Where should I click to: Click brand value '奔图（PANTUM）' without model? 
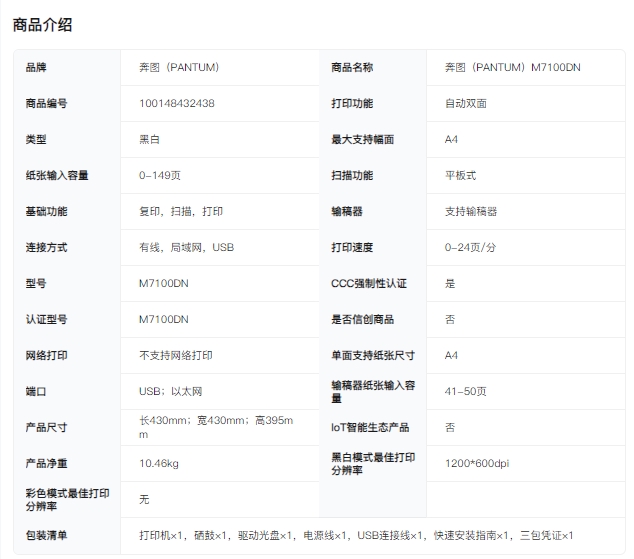[179, 67]
